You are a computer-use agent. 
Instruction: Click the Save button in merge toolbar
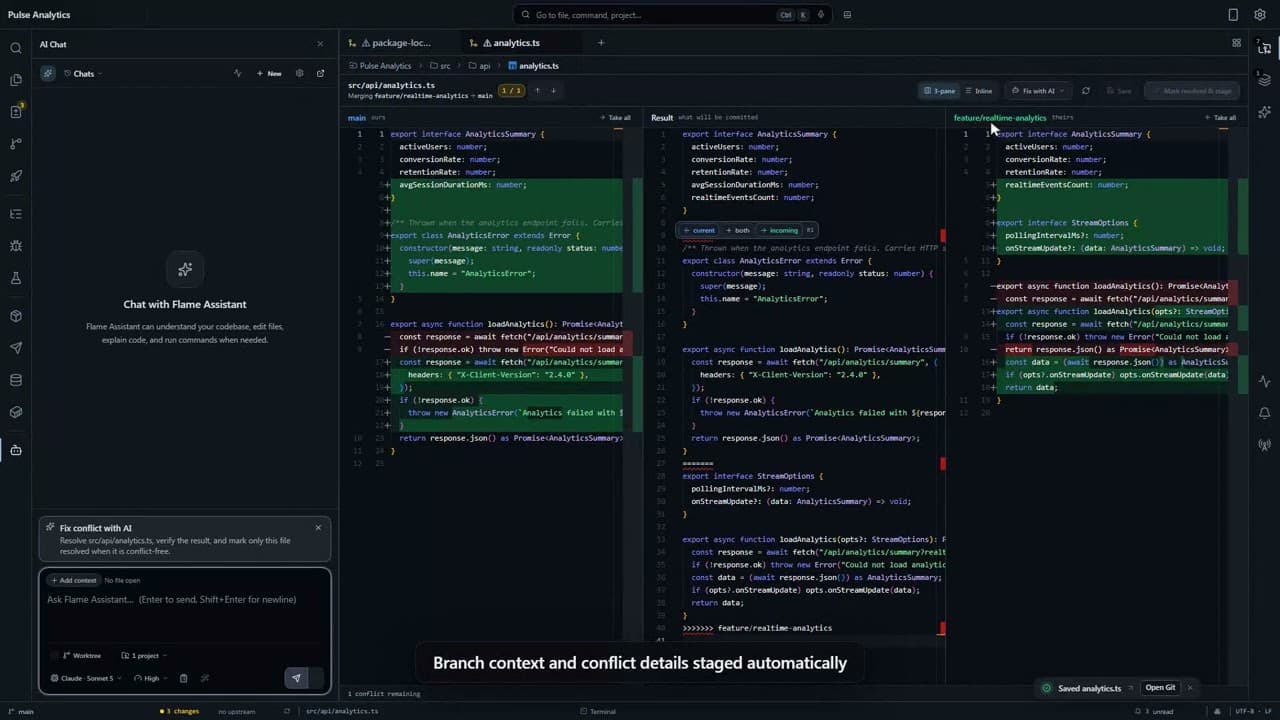pos(1119,91)
